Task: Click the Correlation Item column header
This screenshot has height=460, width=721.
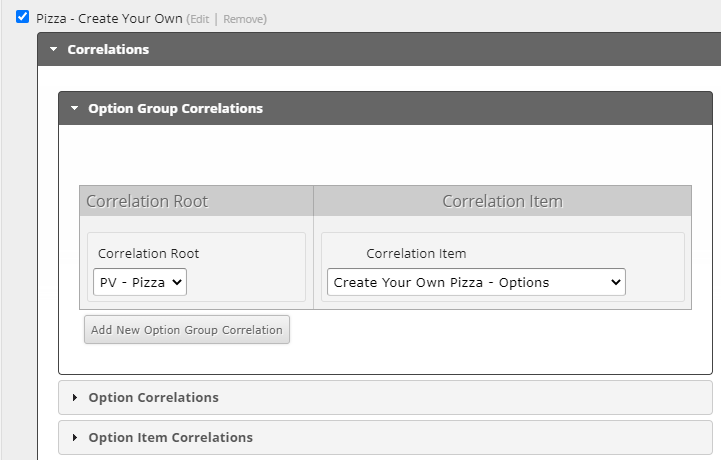Action: 502,201
